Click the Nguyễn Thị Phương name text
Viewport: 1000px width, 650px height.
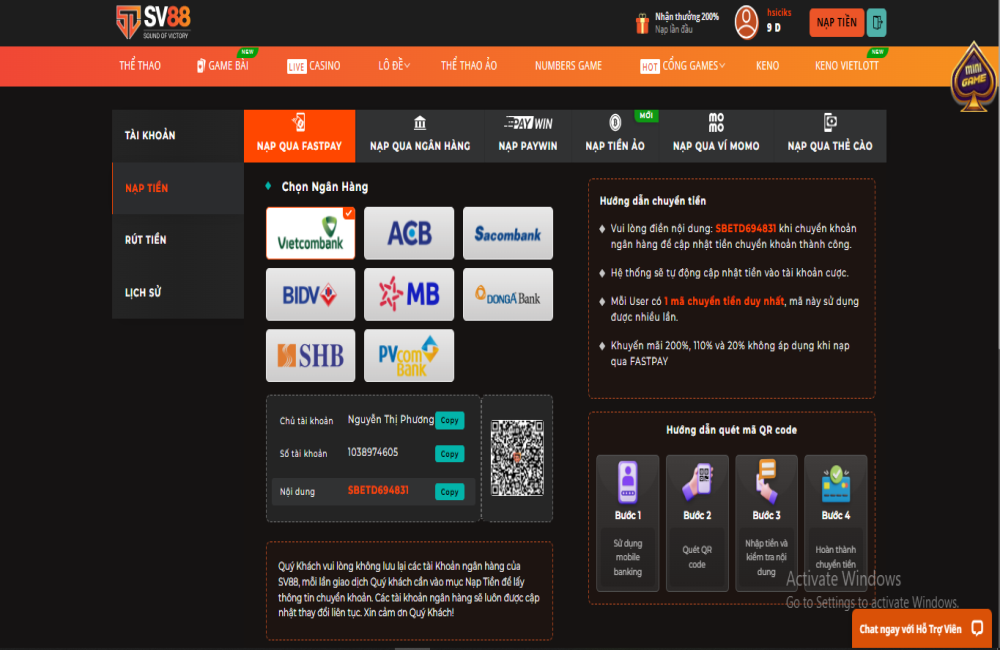[x=390, y=420]
